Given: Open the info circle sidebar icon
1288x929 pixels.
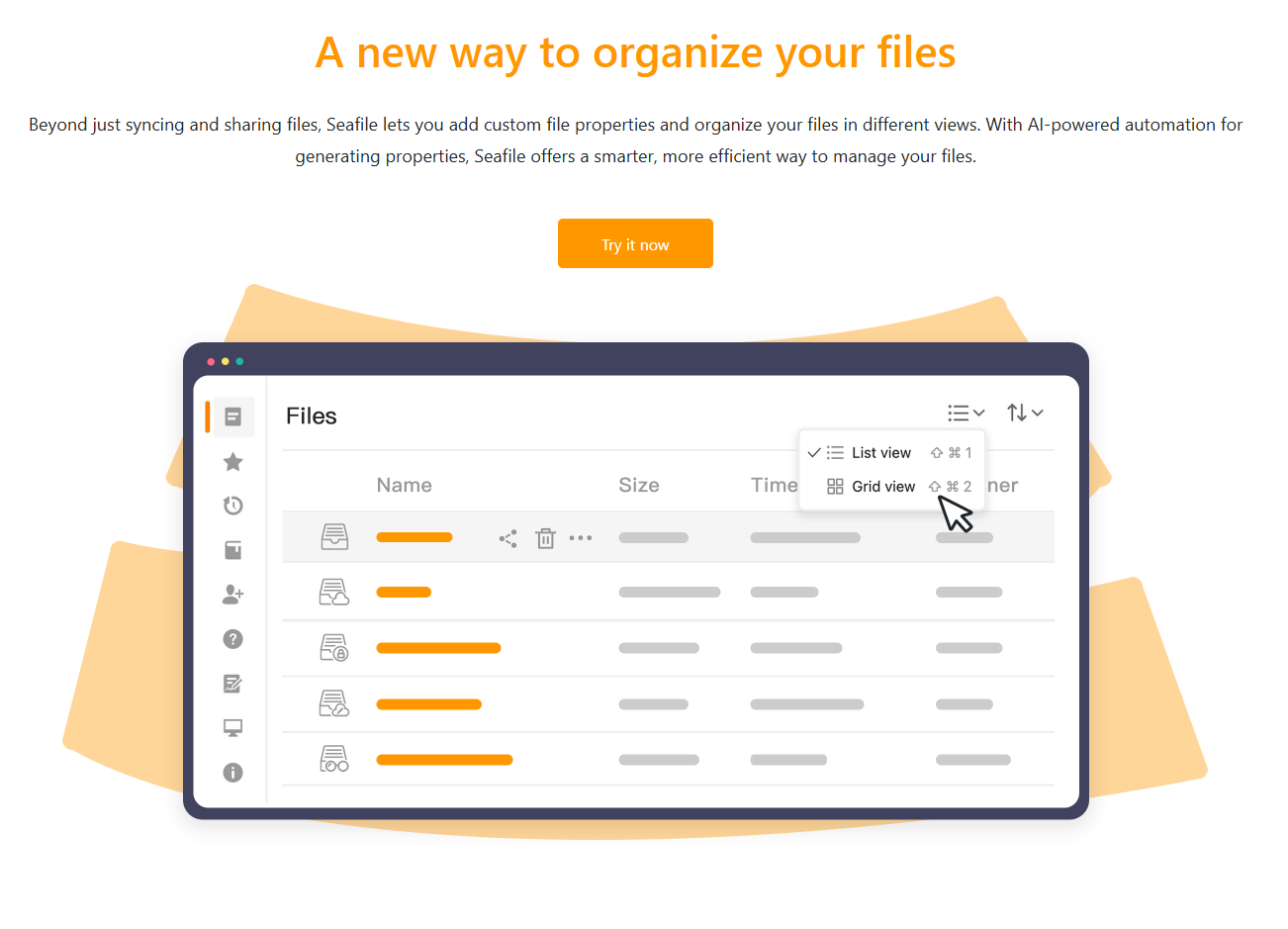Looking at the screenshot, I should (233, 773).
